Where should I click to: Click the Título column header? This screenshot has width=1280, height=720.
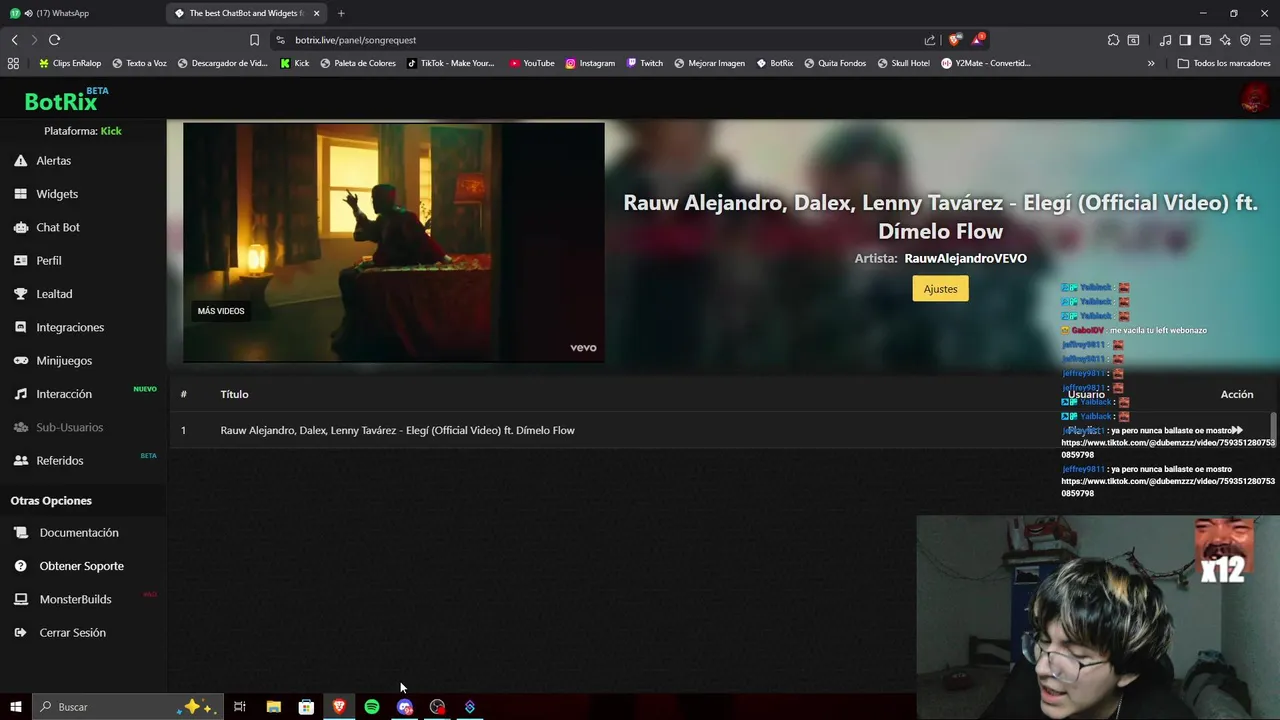pyautogui.click(x=234, y=394)
